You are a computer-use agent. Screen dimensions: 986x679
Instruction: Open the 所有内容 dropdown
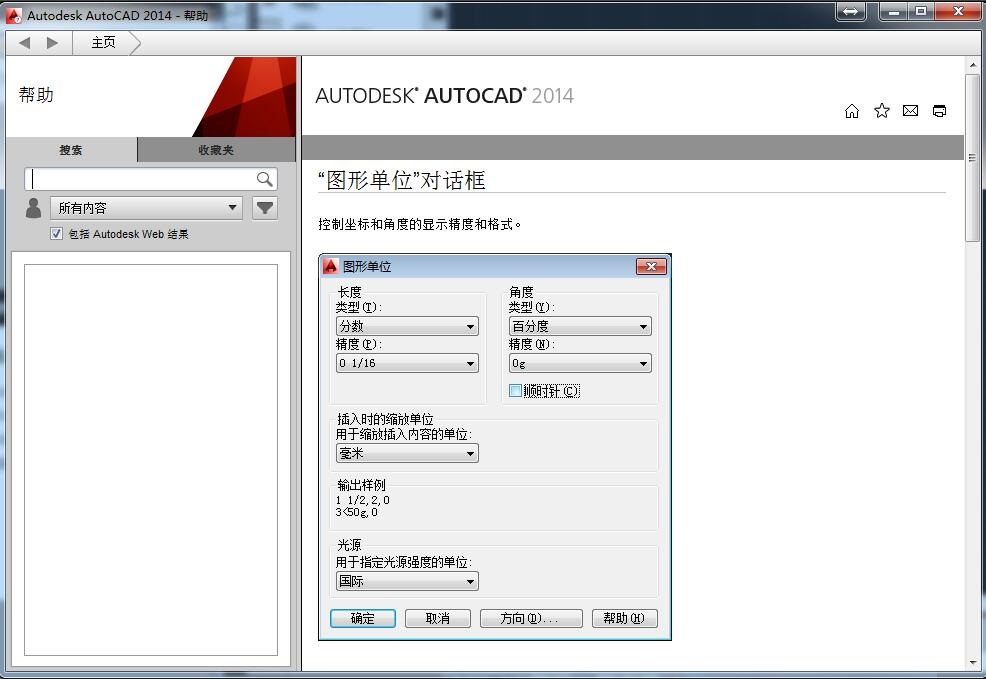tap(146, 207)
